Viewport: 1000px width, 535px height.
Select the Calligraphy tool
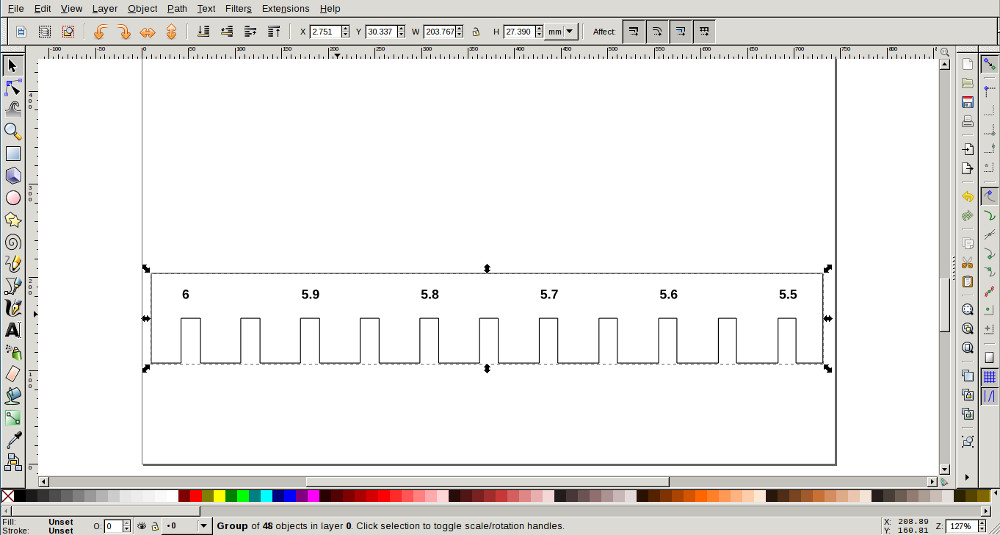pyautogui.click(x=13, y=308)
